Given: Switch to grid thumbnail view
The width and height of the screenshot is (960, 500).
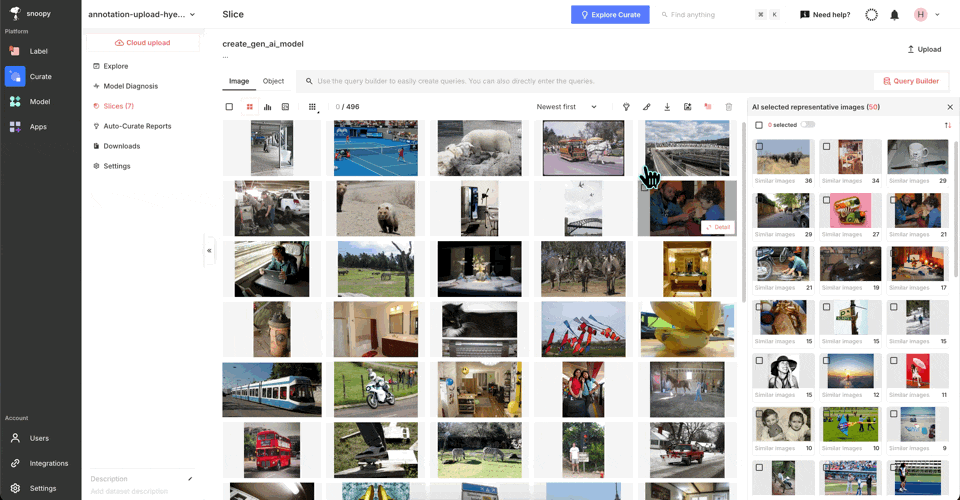Looking at the screenshot, I should point(249,106).
